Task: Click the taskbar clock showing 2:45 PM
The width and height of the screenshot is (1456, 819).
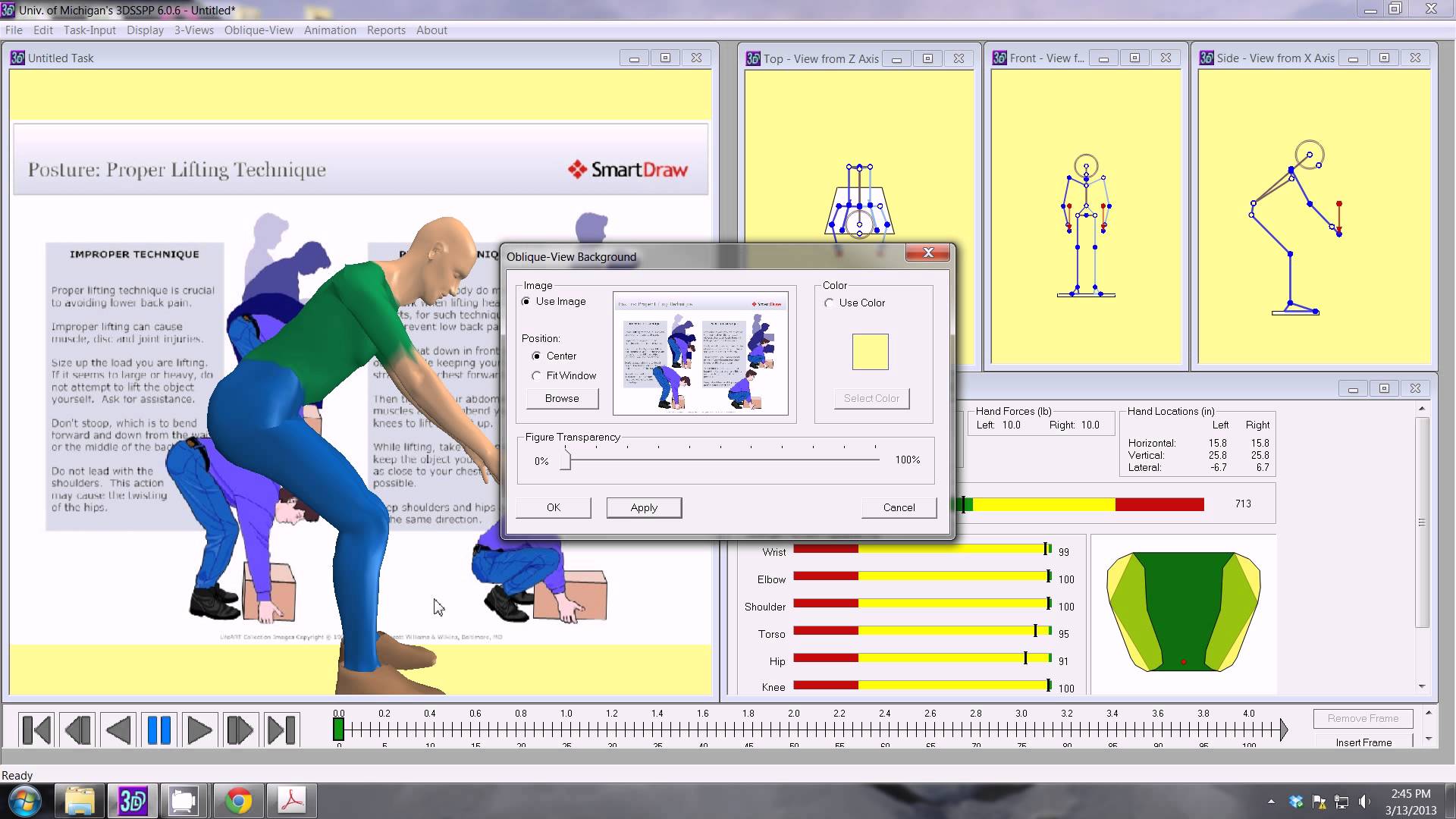Action: (1410, 794)
